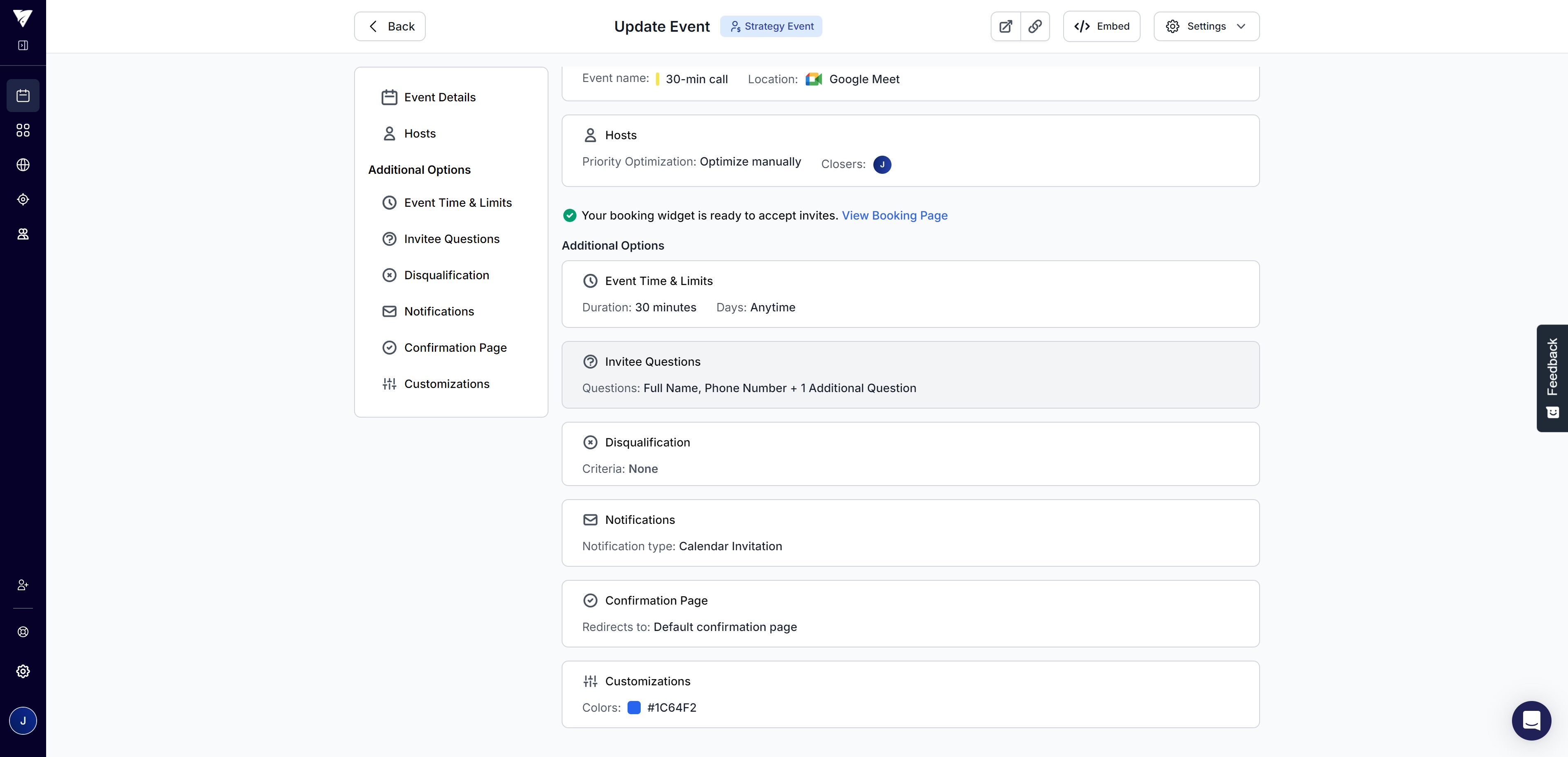Click the Back button
Image resolution: width=1568 pixels, height=757 pixels.
390,26
